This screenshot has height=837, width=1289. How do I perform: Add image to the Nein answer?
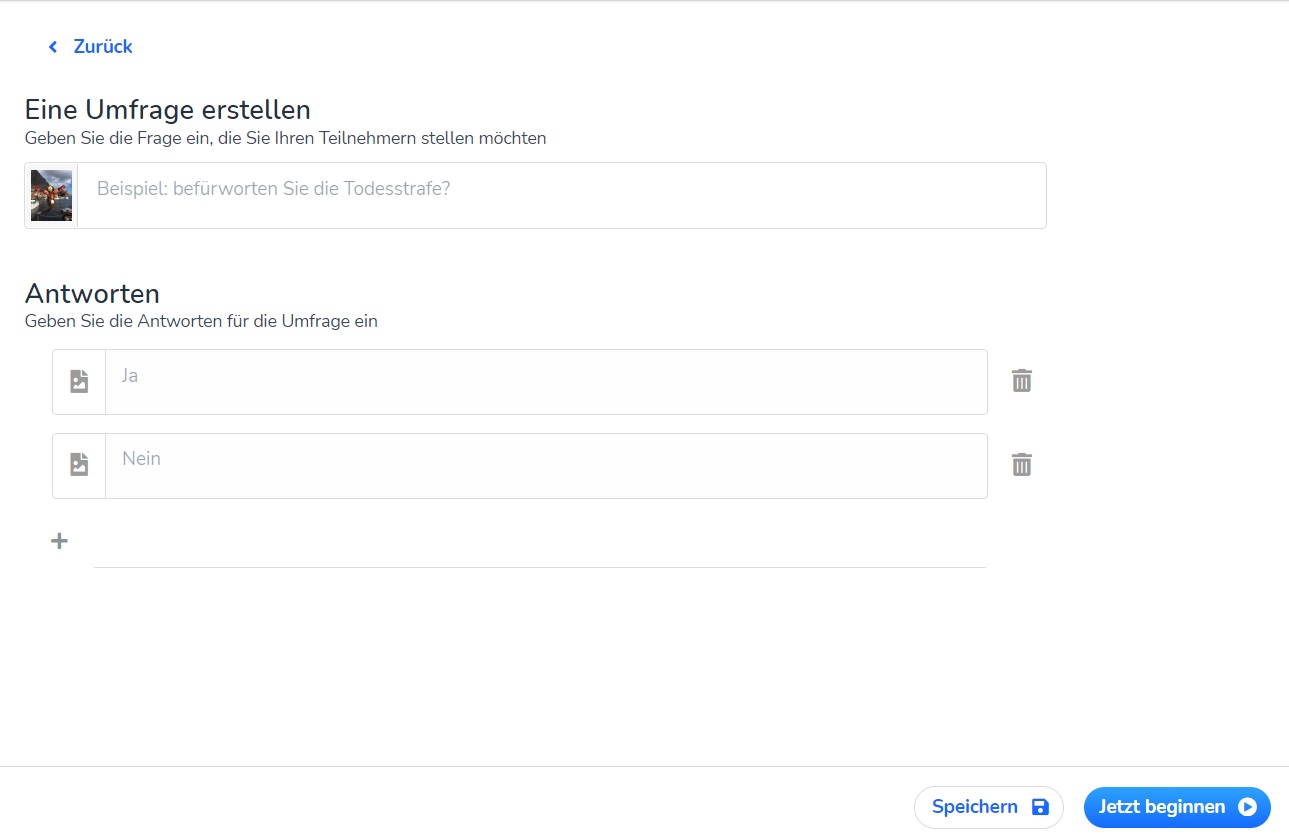click(x=79, y=465)
